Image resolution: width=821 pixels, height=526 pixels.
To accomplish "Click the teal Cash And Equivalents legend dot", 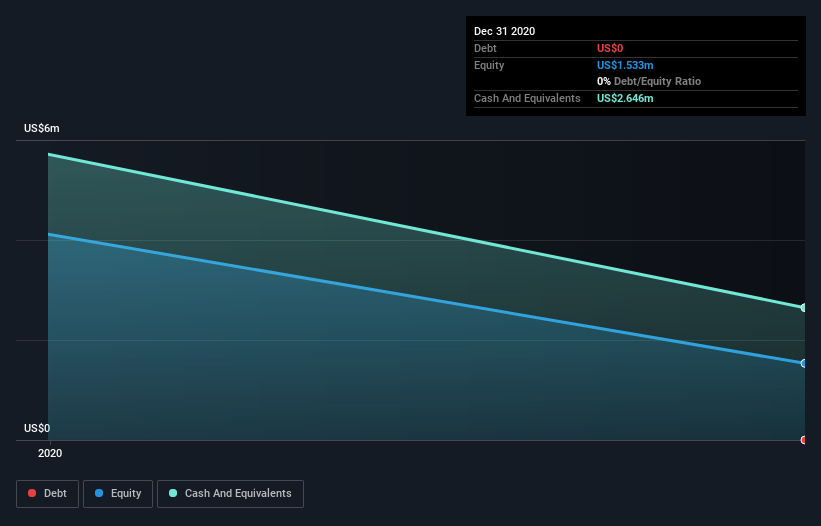I will (173, 493).
